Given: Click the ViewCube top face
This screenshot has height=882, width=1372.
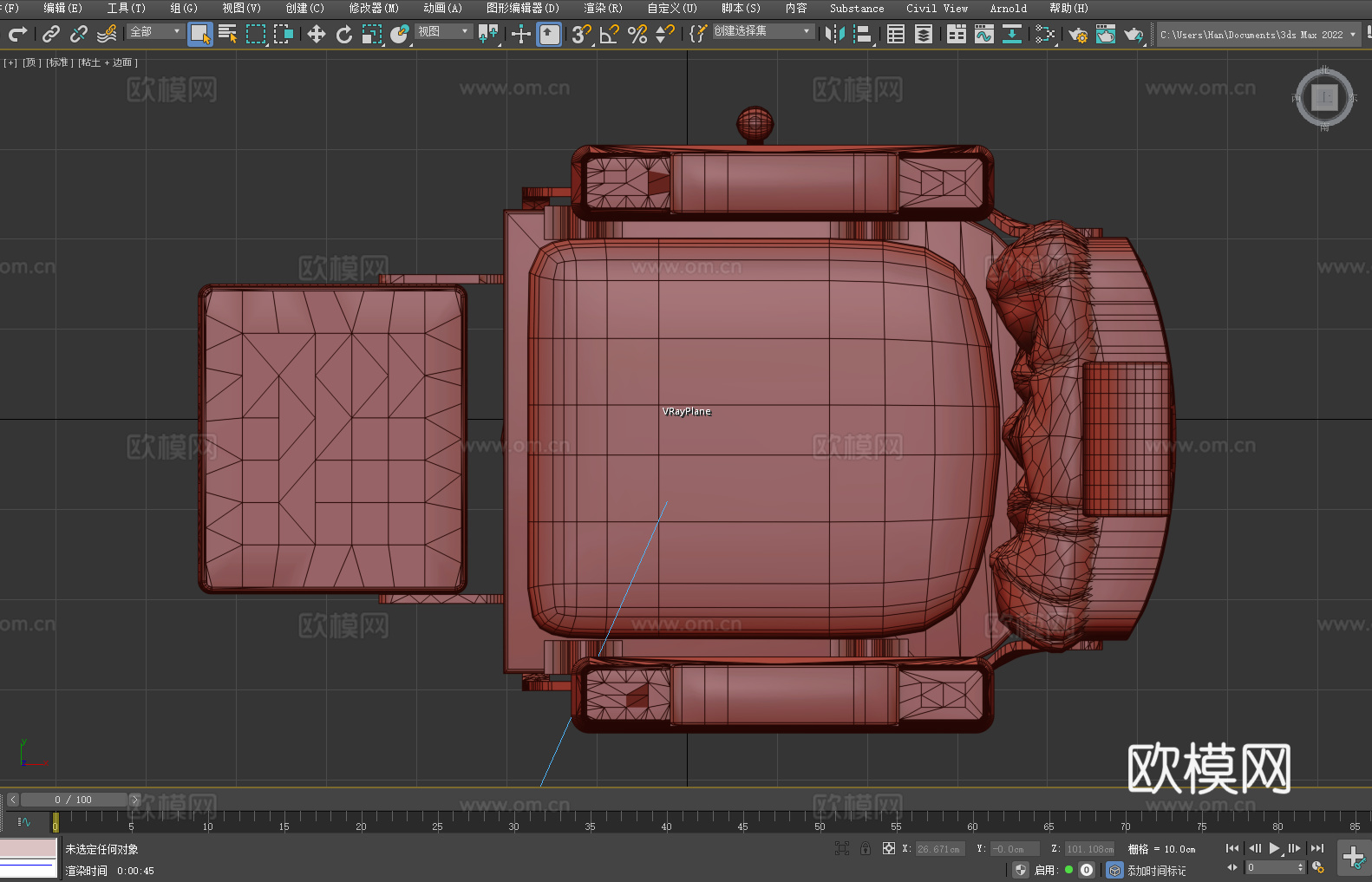Looking at the screenshot, I should point(1324,97).
